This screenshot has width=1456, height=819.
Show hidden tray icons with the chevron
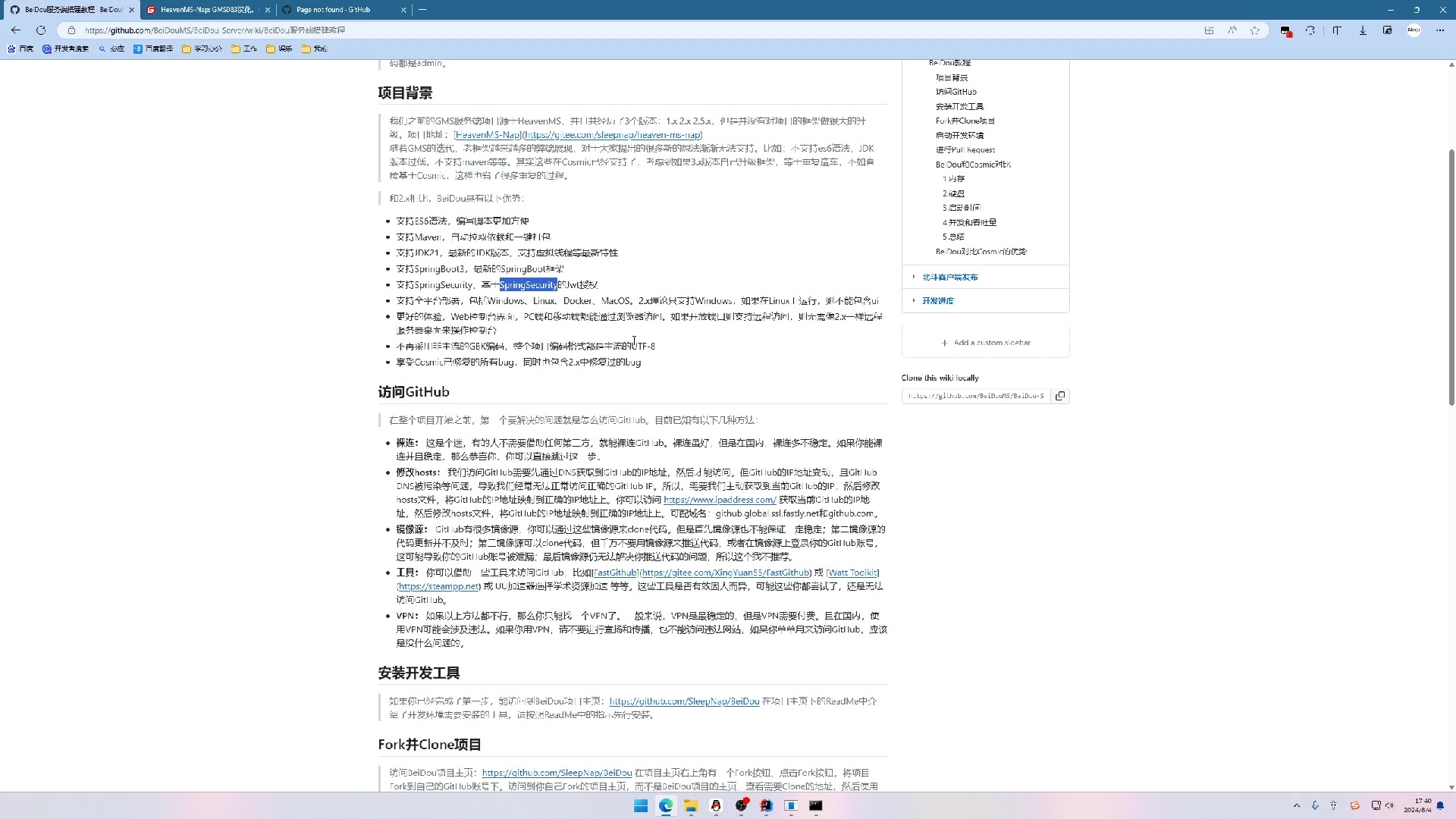pos(1297,805)
